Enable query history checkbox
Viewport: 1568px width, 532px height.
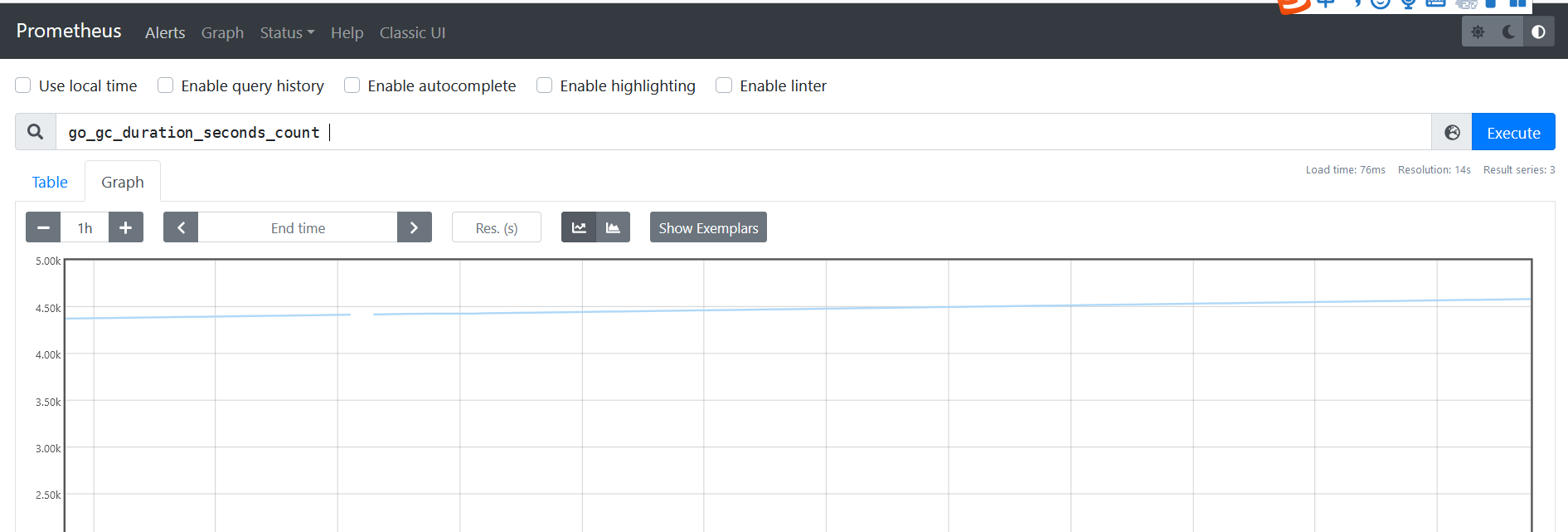pyautogui.click(x=166, y=85)
